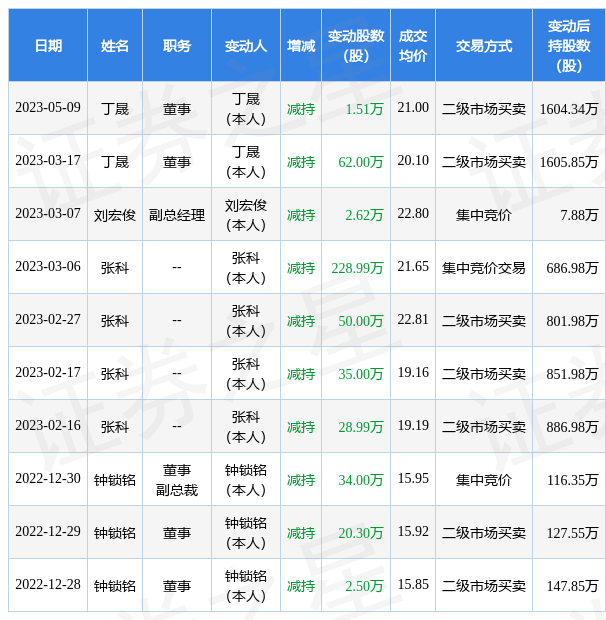Click the name 刘宏俊 in 姓名 column

115,215
